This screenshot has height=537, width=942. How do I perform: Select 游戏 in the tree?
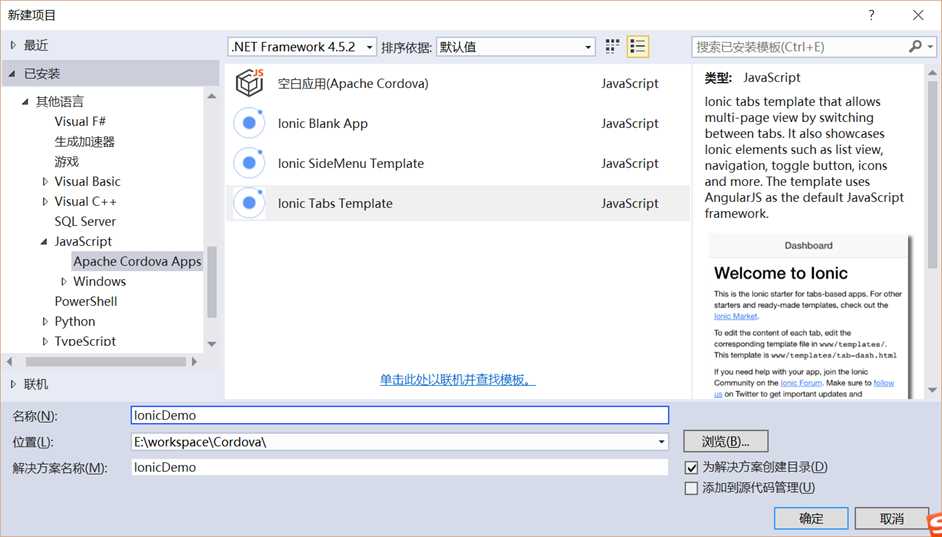click(67, 162)
